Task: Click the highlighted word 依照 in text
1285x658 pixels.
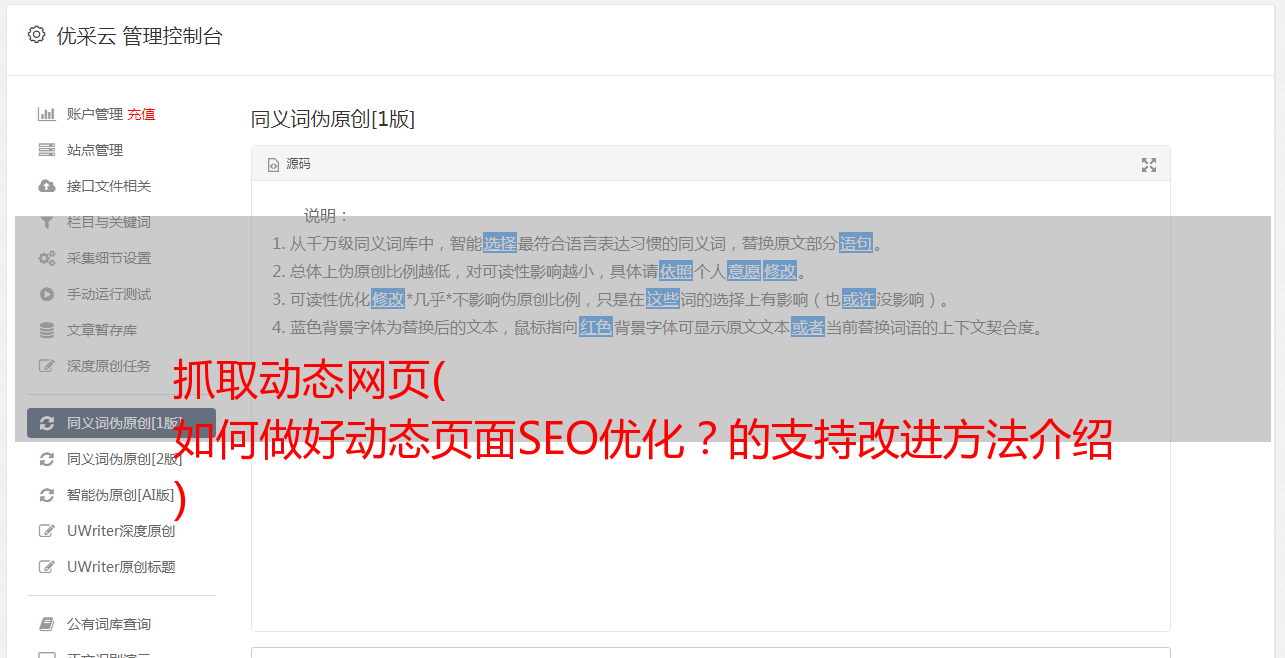Action: [x=676, y=271]
